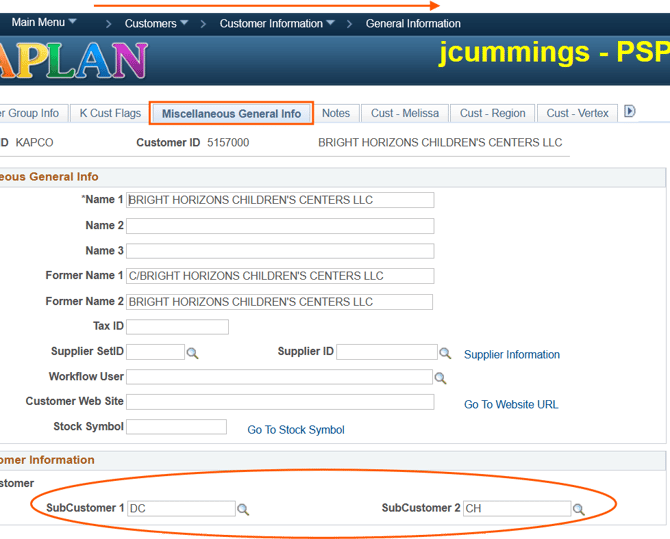Screen dimensions: 670x539
Task: Focus the Customer Web Site field
Action: coord(280,402)
